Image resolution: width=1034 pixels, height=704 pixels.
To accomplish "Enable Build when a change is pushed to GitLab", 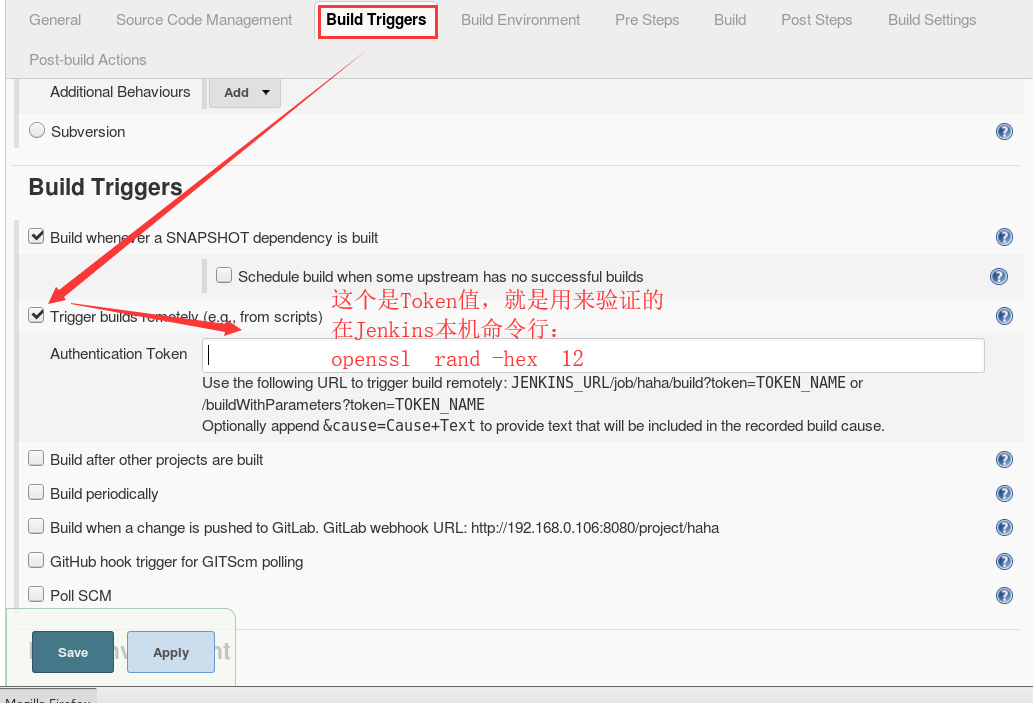I will point(36,526).
